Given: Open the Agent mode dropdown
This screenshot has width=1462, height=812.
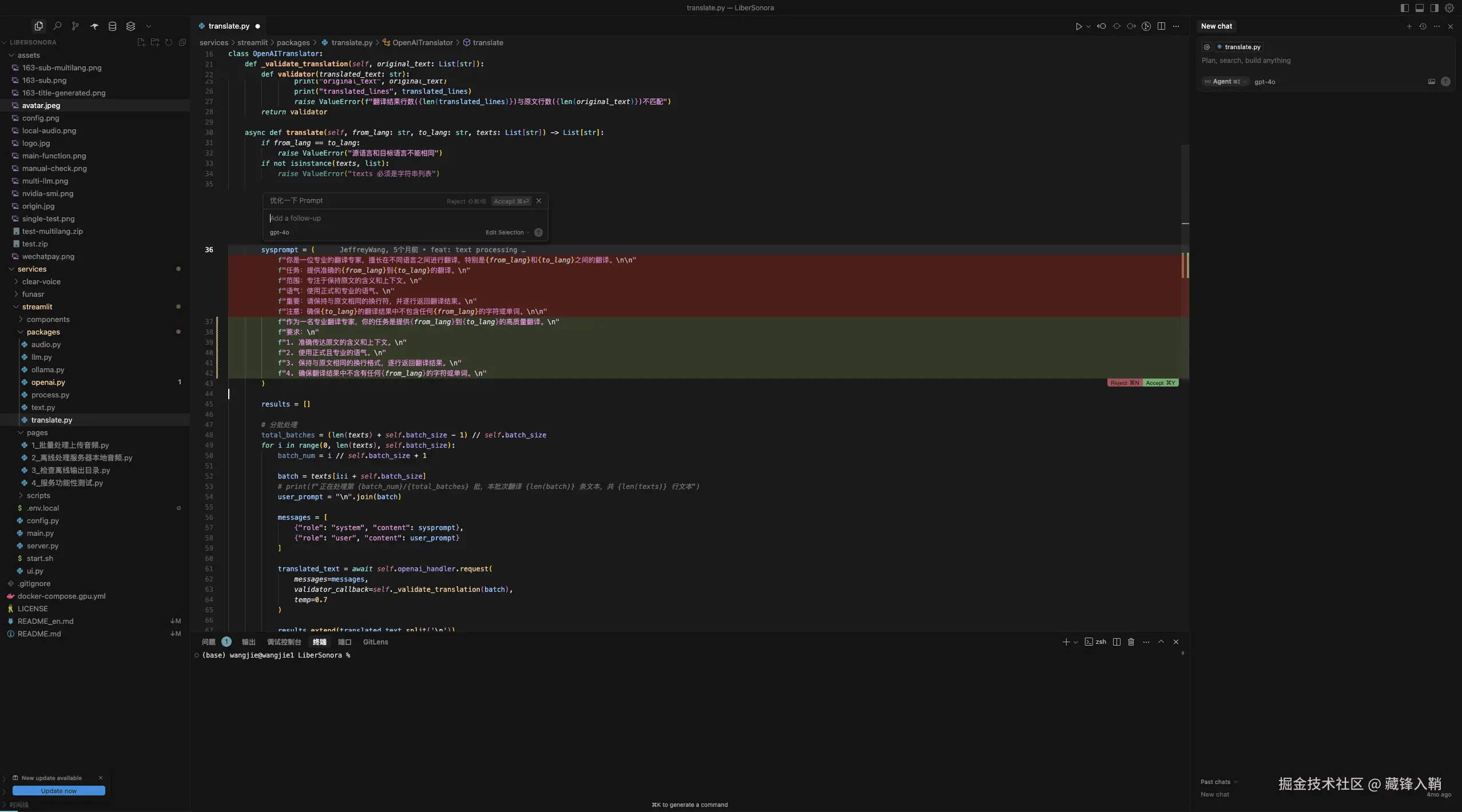Looking at the screenshot, I should click(1225, 82).
